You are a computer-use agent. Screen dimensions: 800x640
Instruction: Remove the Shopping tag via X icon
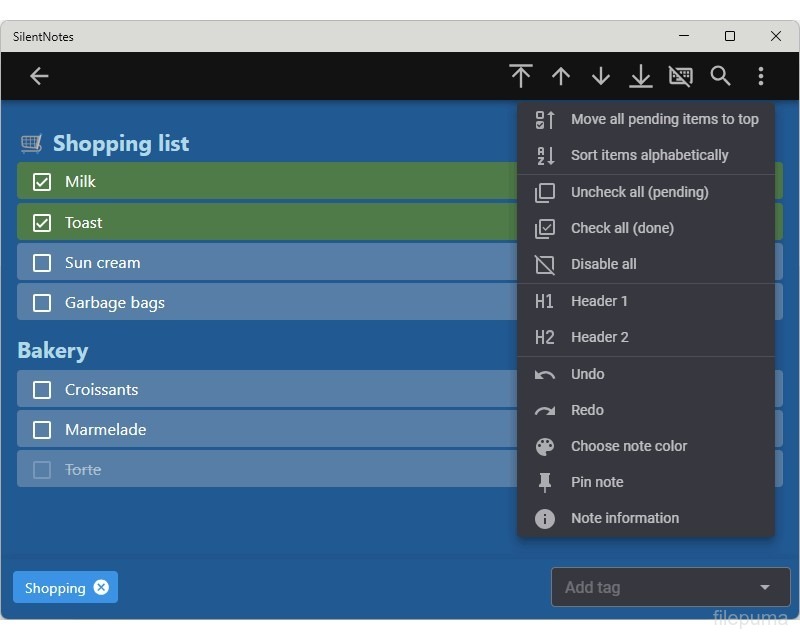pyautogui.click(x=101, y=587)
